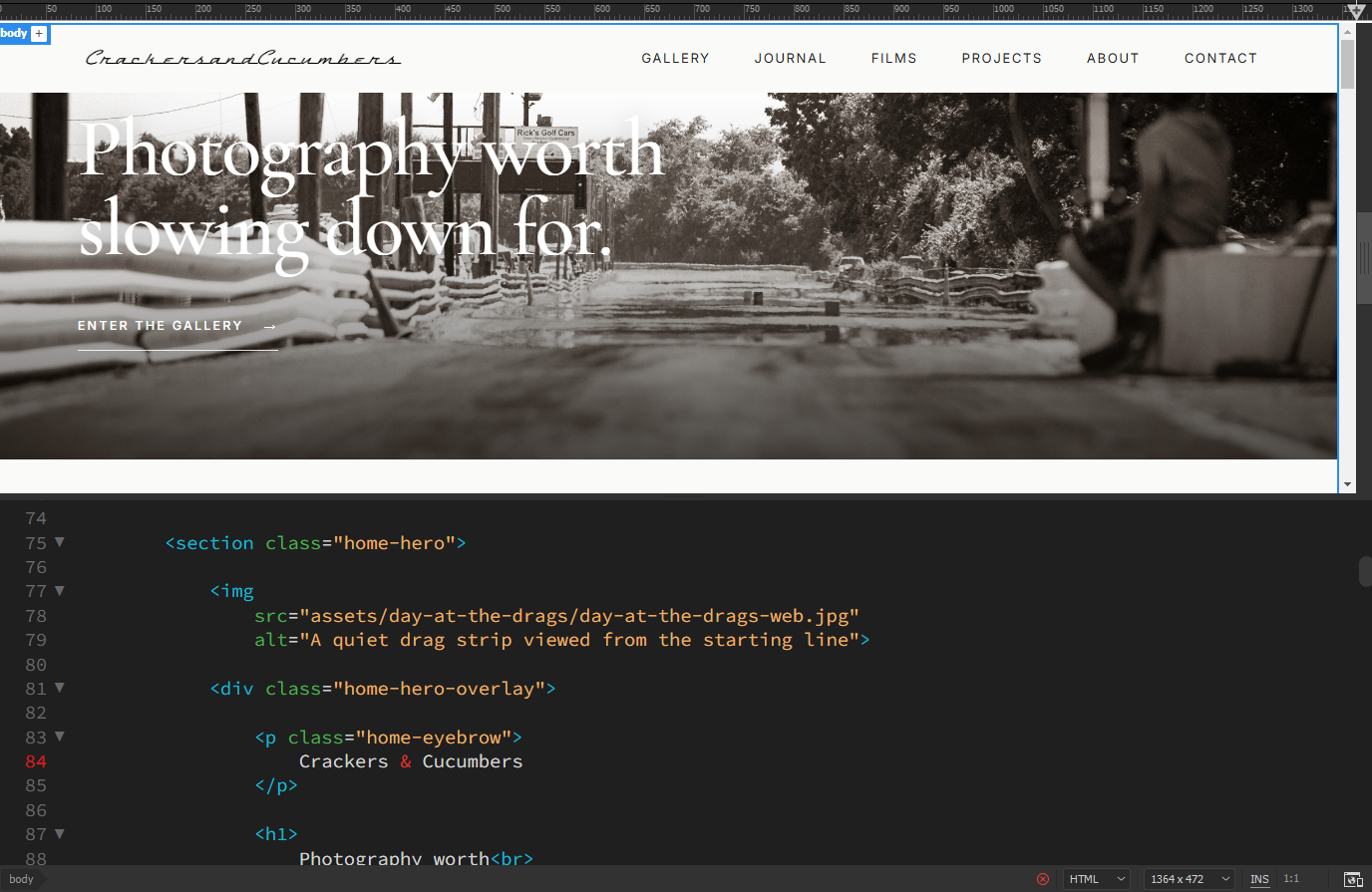The image size is (1372, 892).
Task: Select the body tag in status bar
Action: click(x=21, y=879)
